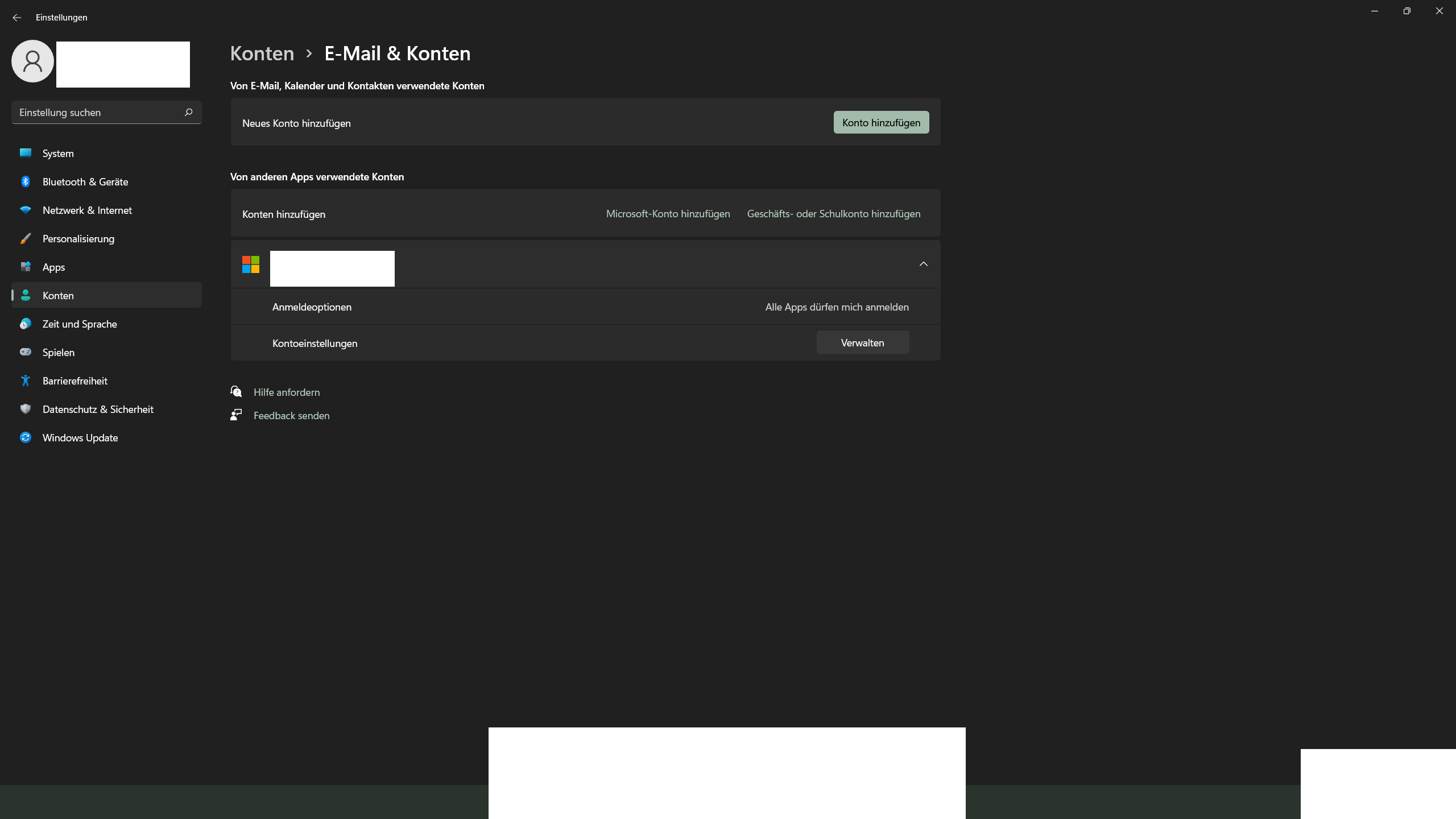Open Netzwerk & Internet via wifi icon

point(26,210)
